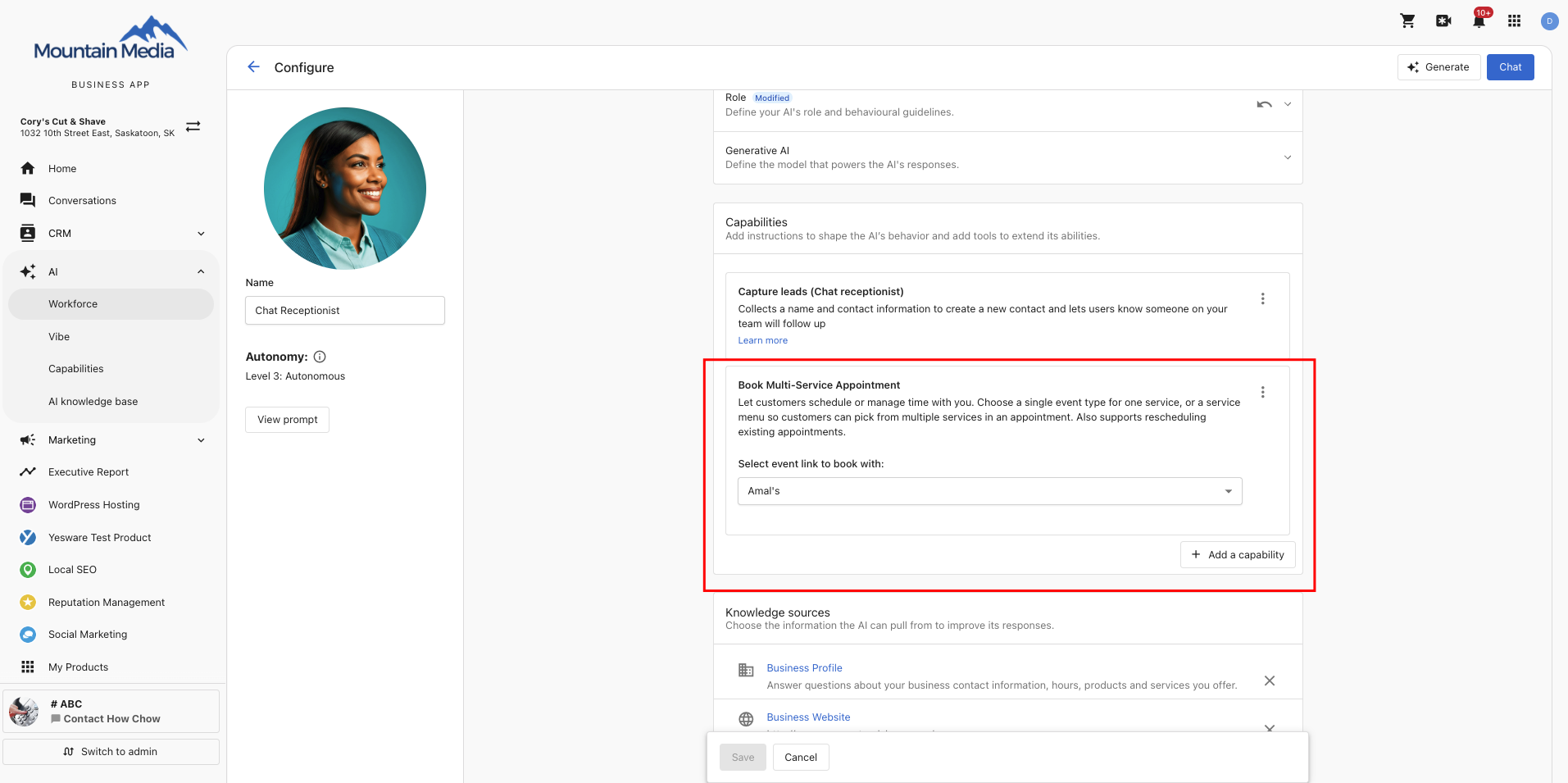
Task: Switch business location arrows icon
Action: (193, 126)
